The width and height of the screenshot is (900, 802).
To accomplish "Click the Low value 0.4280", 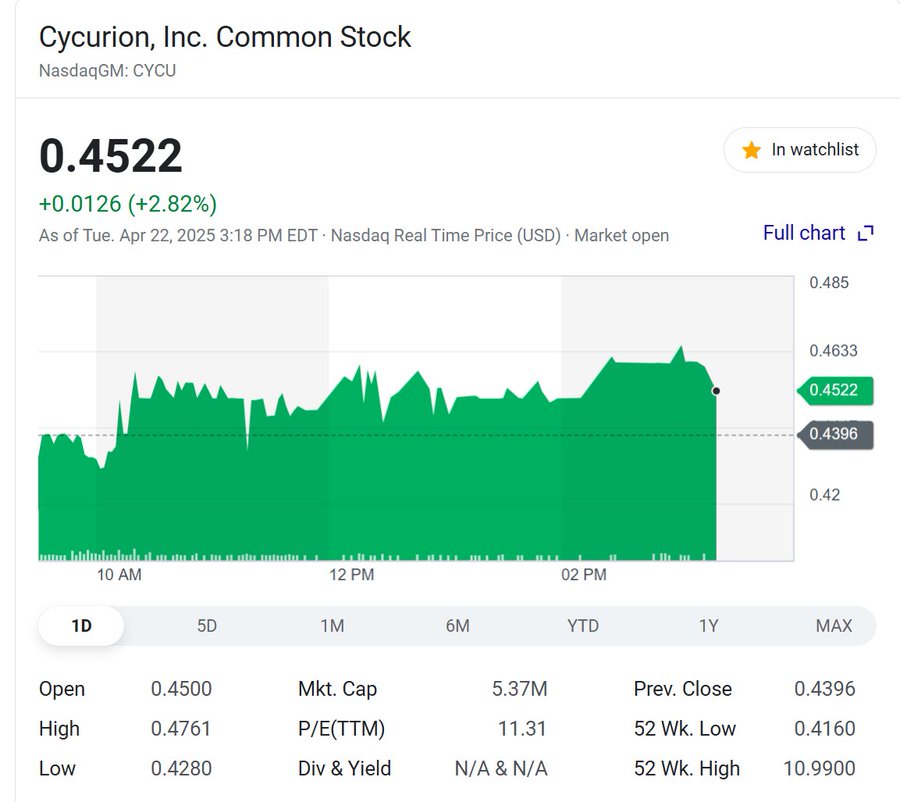I will [181, 768].
